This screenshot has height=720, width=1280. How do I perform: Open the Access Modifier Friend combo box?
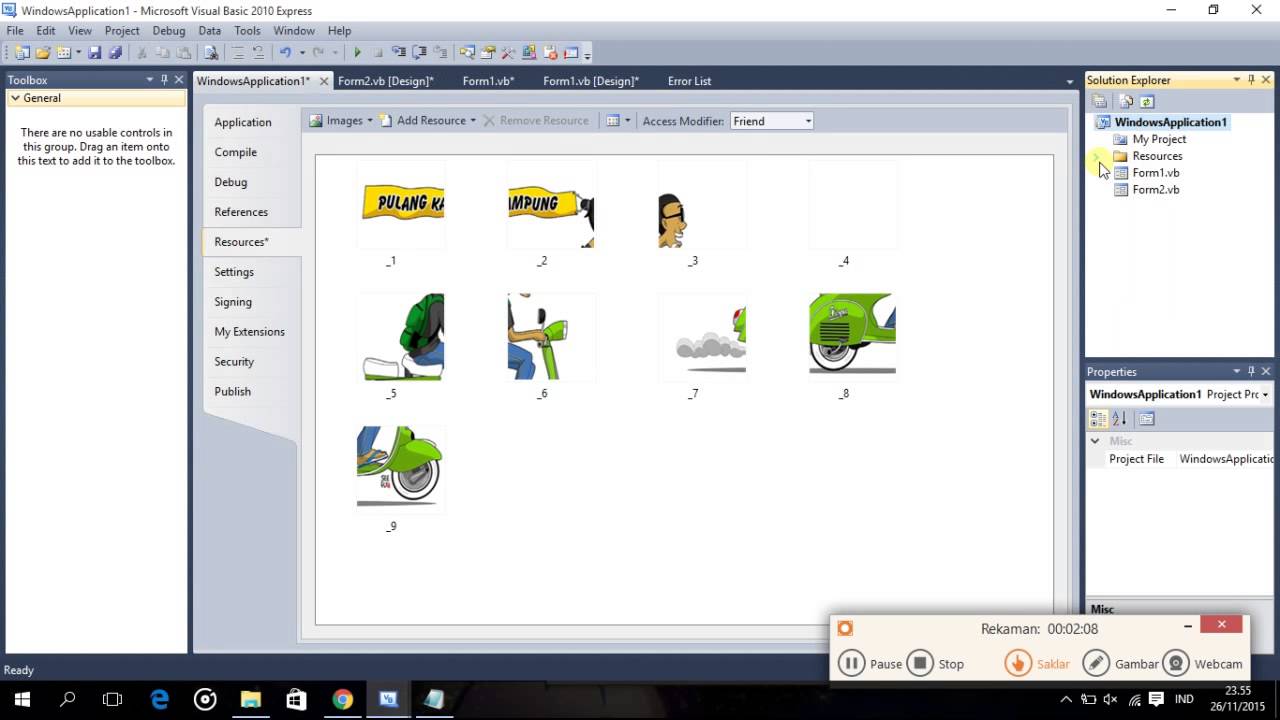(x=772, y=121)
